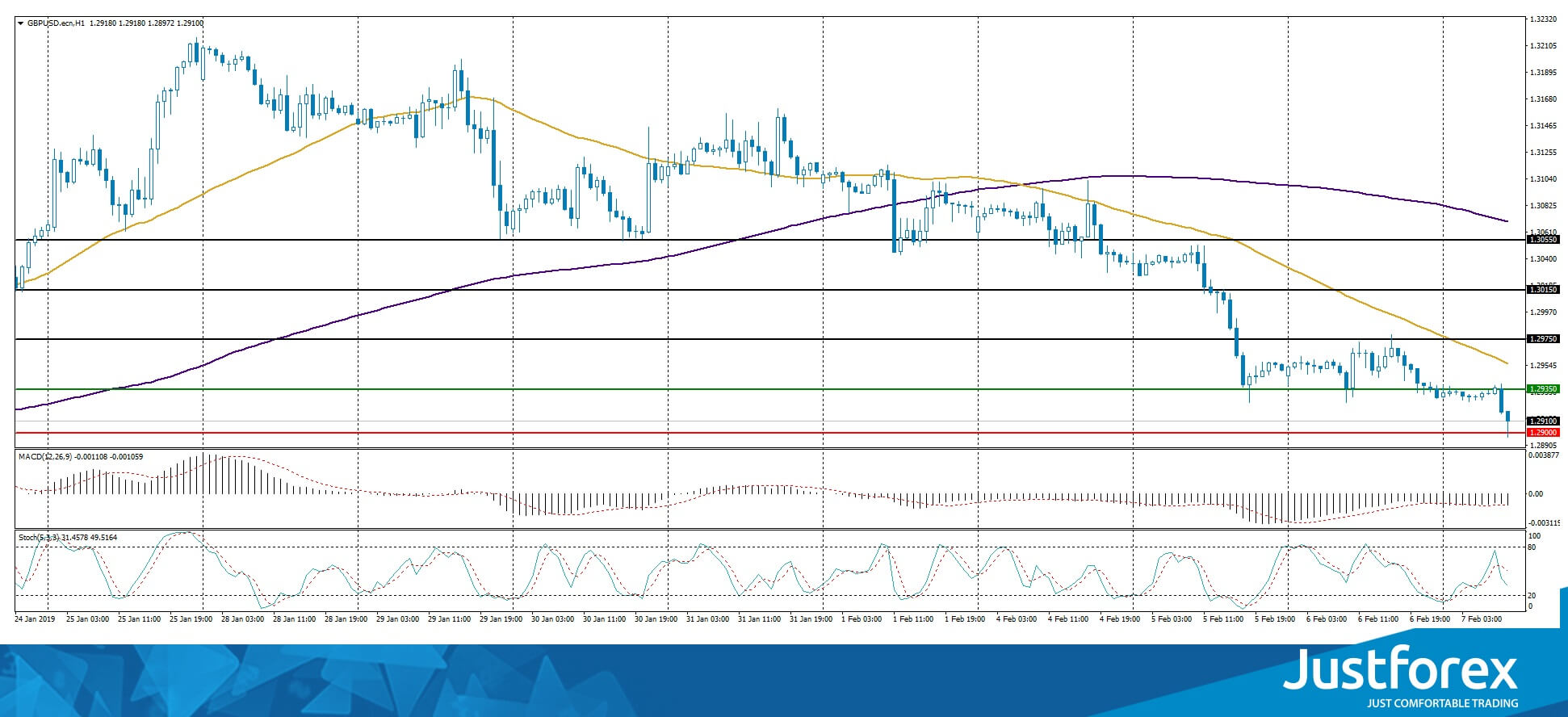This screenshot has width=1568, height=717.
Task: Select the green 1.29350 level price tag
Action: tap(1543, 389)
